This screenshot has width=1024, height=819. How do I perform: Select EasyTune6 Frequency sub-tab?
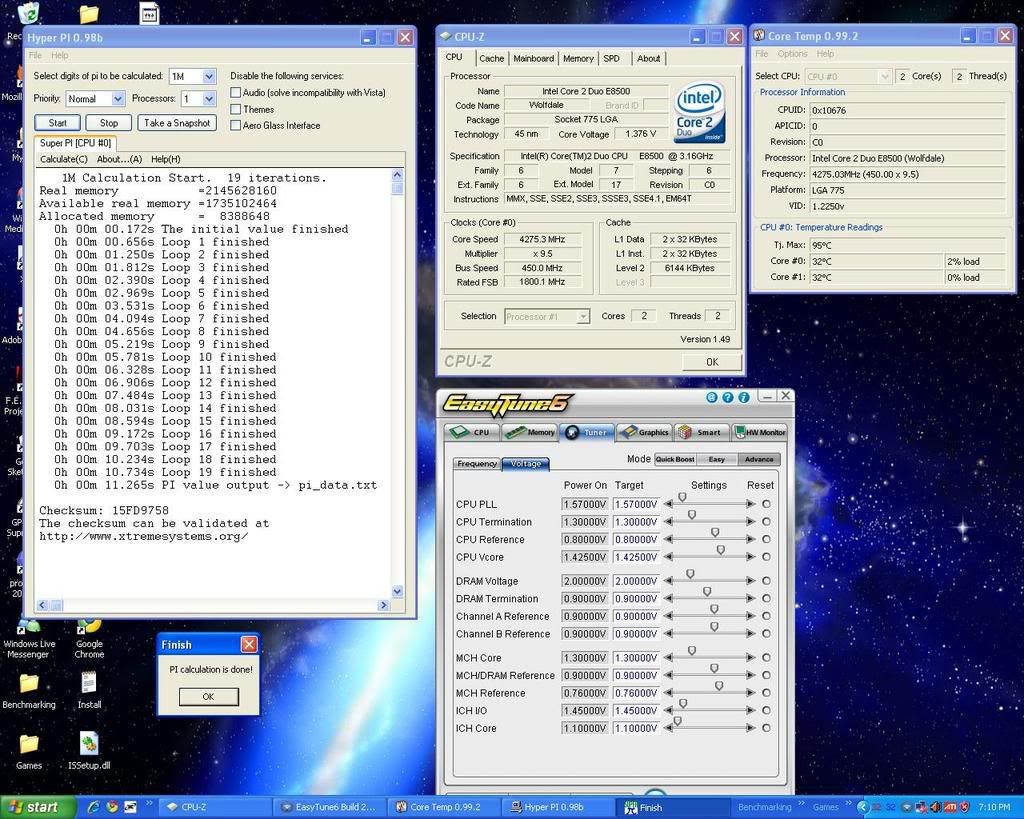click(477, 464)
